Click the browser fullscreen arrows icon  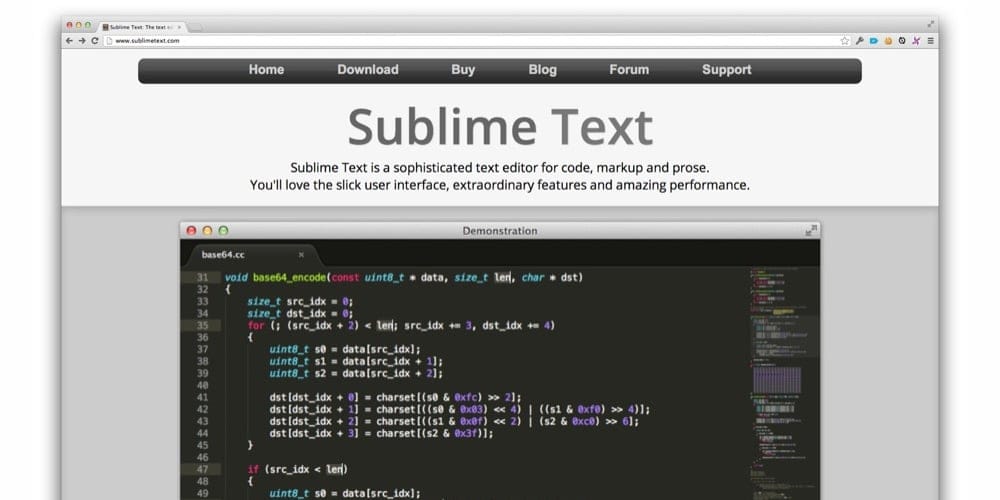click(x=930, y=24)
